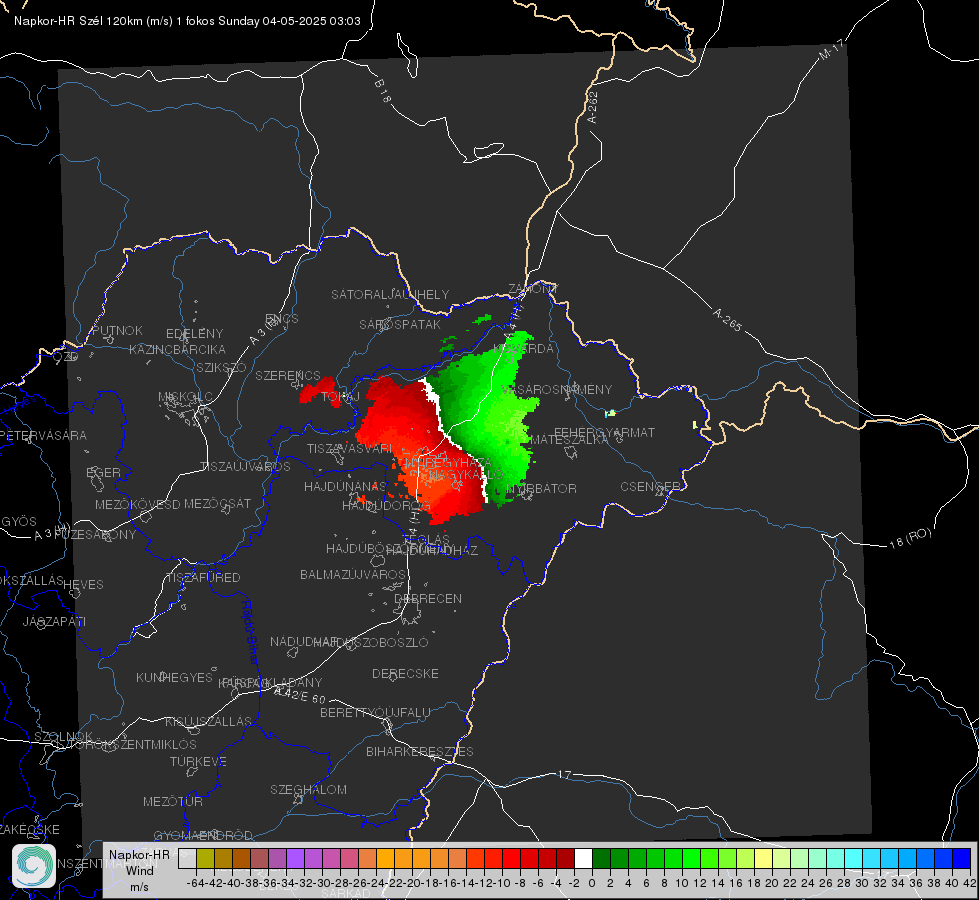Click the small red echo near TOKAJ
The width and height of the screenshot is (979, 900).
coord(321,391)
